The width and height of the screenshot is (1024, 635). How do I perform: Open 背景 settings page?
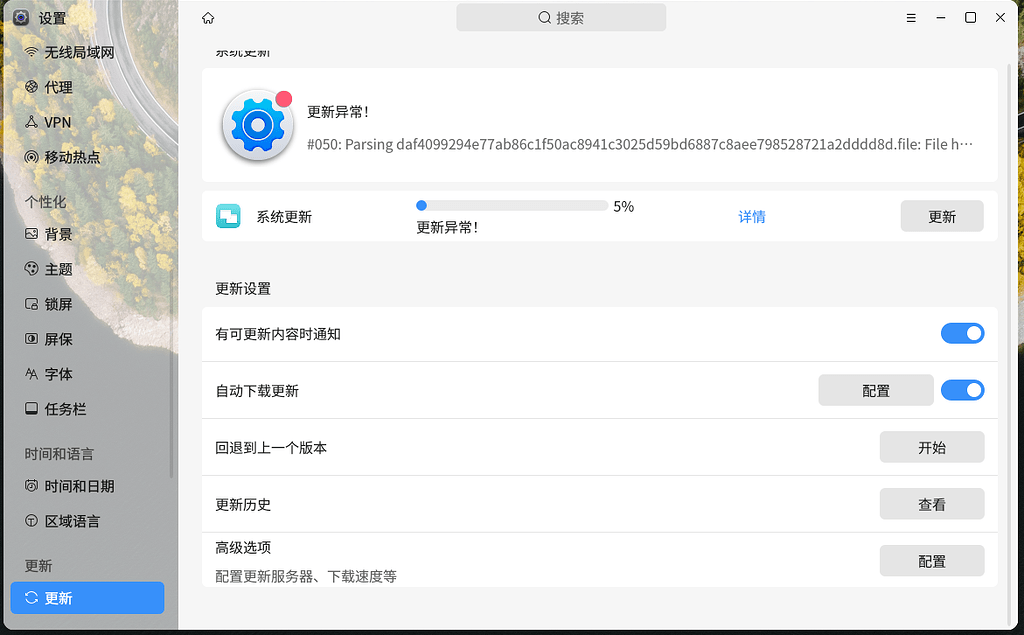tap(88, 234)
